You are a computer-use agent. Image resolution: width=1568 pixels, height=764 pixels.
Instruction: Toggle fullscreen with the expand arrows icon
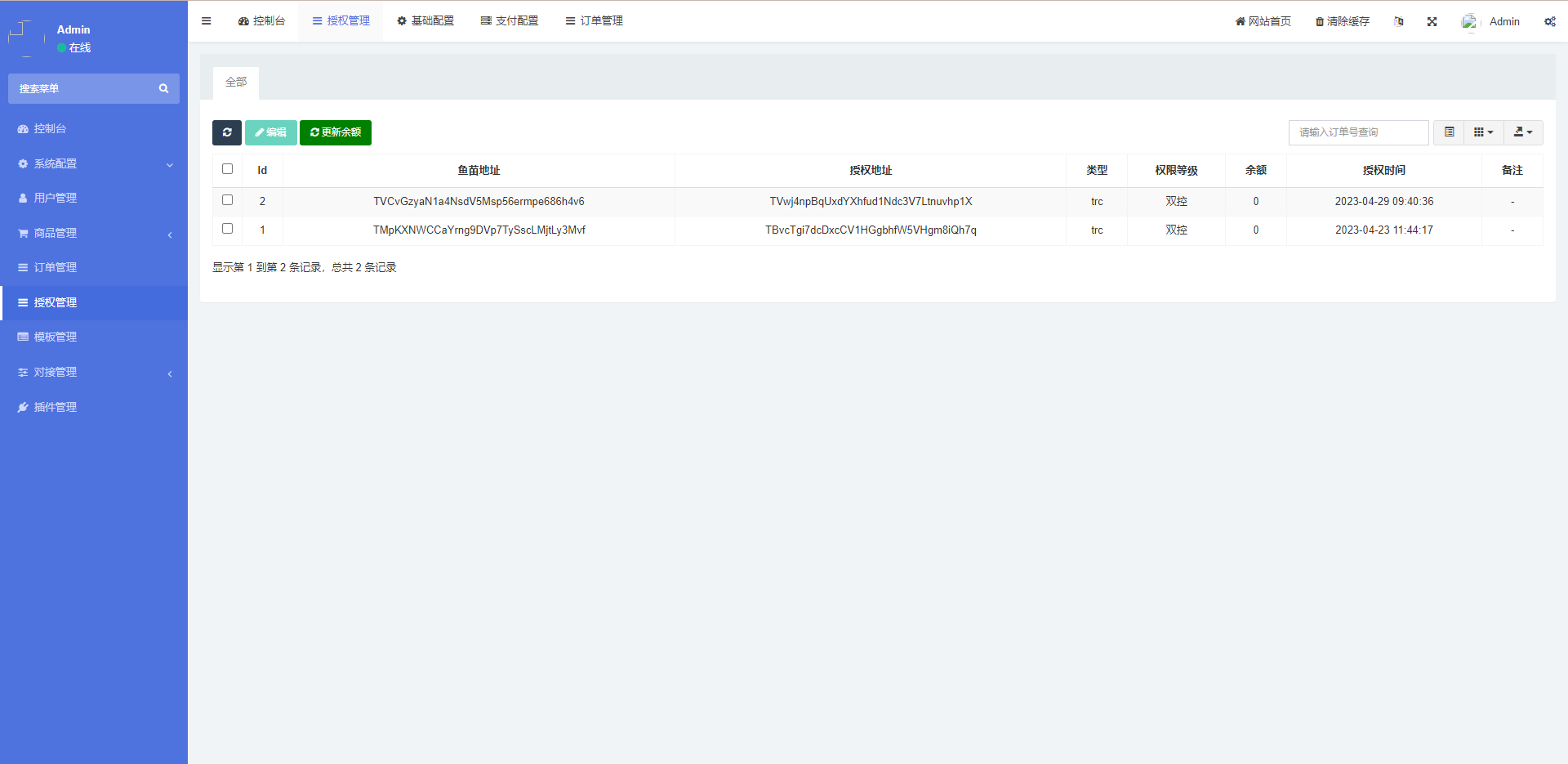(x=1432, y=21)
